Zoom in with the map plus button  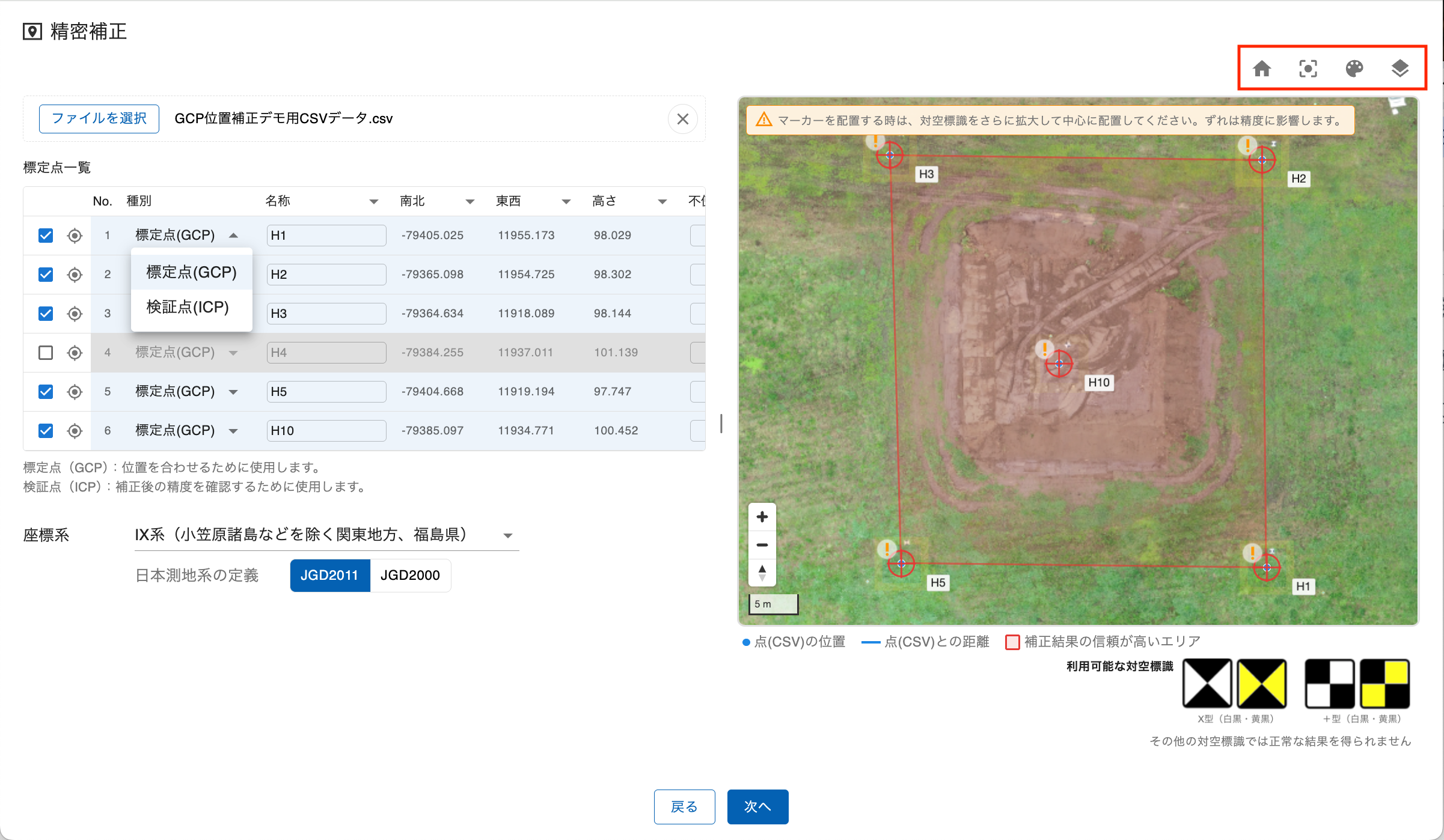(x=762, y=517)
